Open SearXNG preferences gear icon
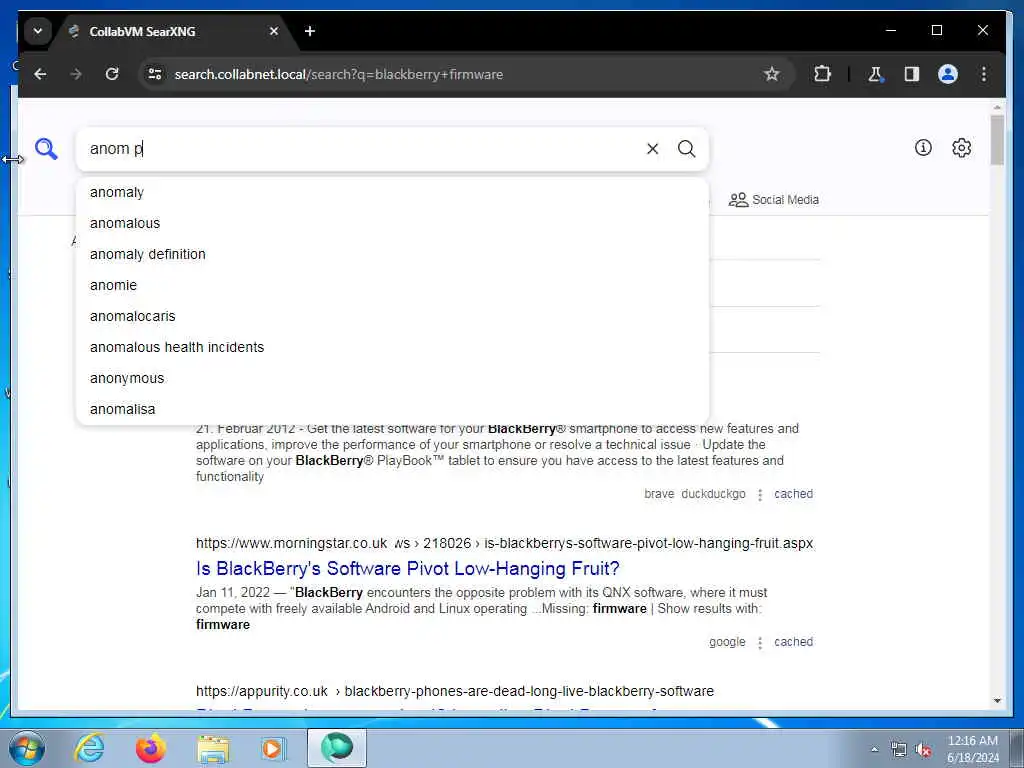Image resolution: width=1024 pixels, height=768 pixels. tap(961, 148)
